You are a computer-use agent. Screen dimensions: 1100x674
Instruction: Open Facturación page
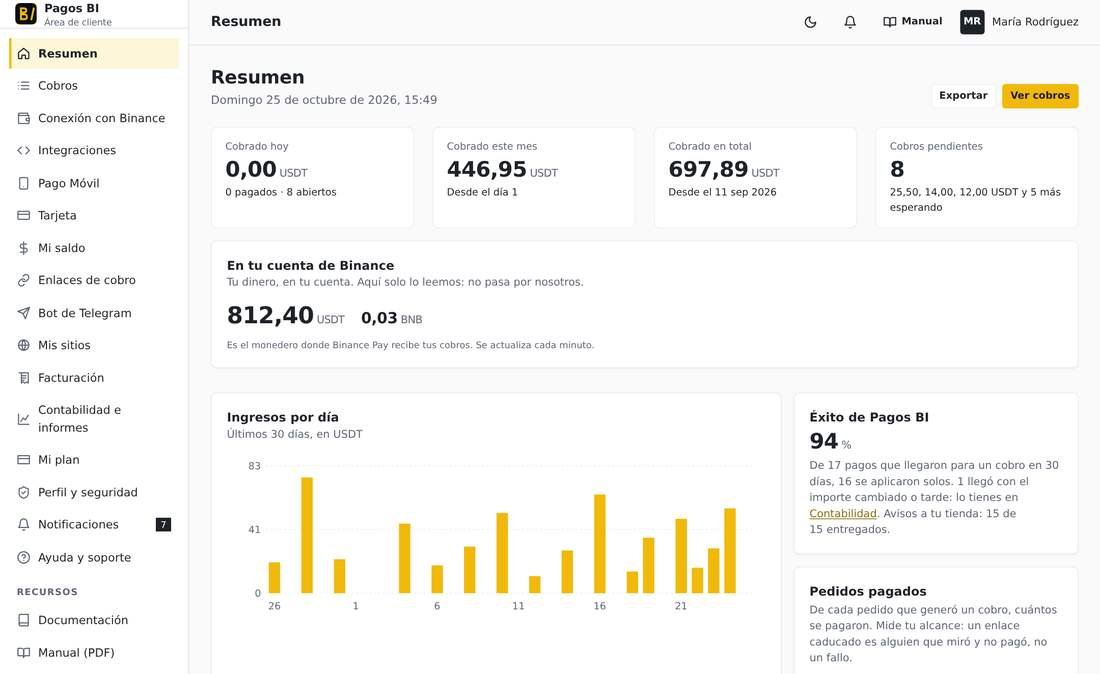(94, 377)
